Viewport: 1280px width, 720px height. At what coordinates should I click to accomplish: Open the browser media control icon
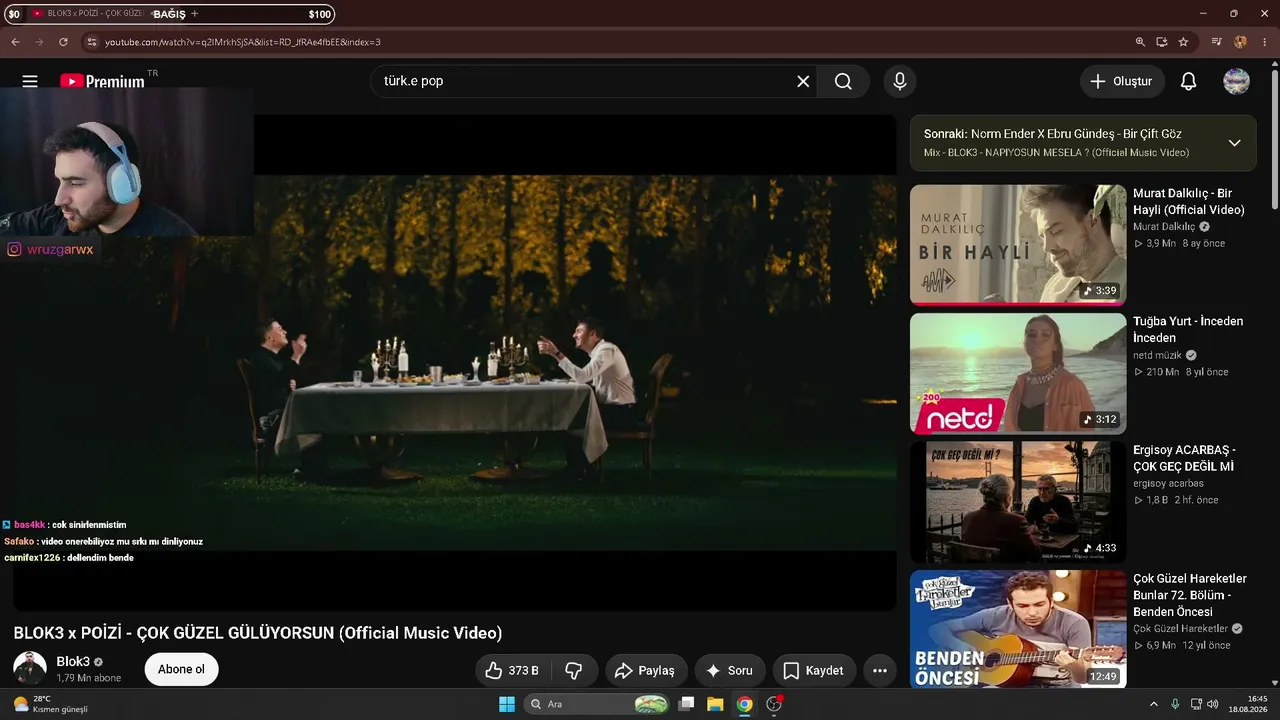[x=1216, y=42]
